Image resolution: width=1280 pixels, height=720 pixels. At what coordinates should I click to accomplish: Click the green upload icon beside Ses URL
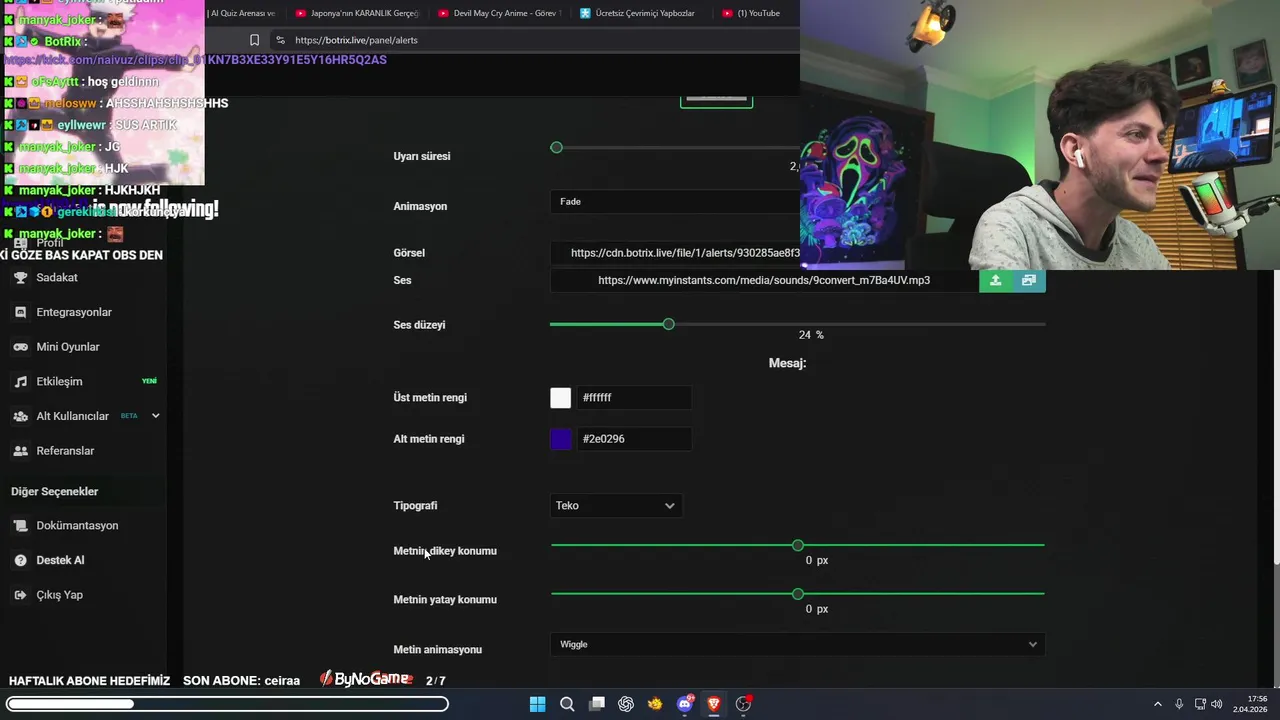995,280
